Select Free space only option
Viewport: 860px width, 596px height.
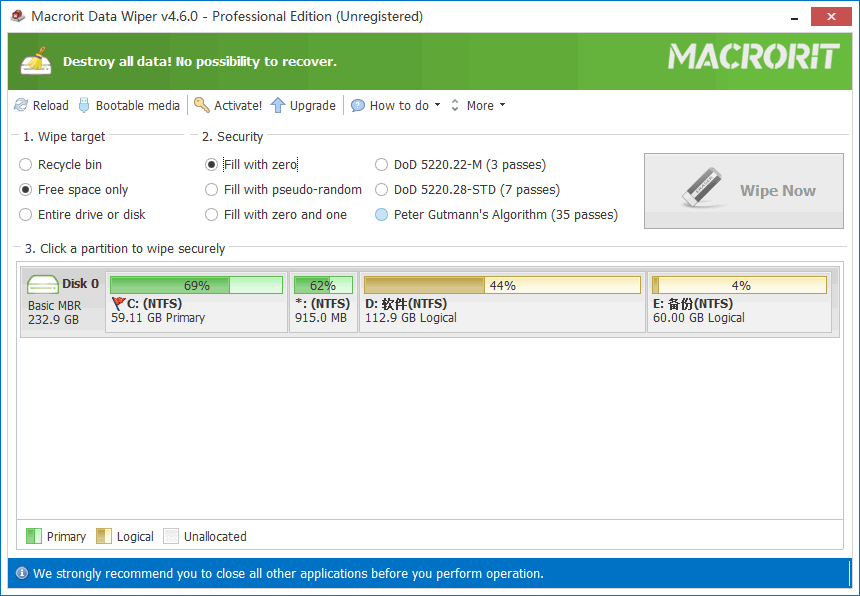tap(73, 190)
